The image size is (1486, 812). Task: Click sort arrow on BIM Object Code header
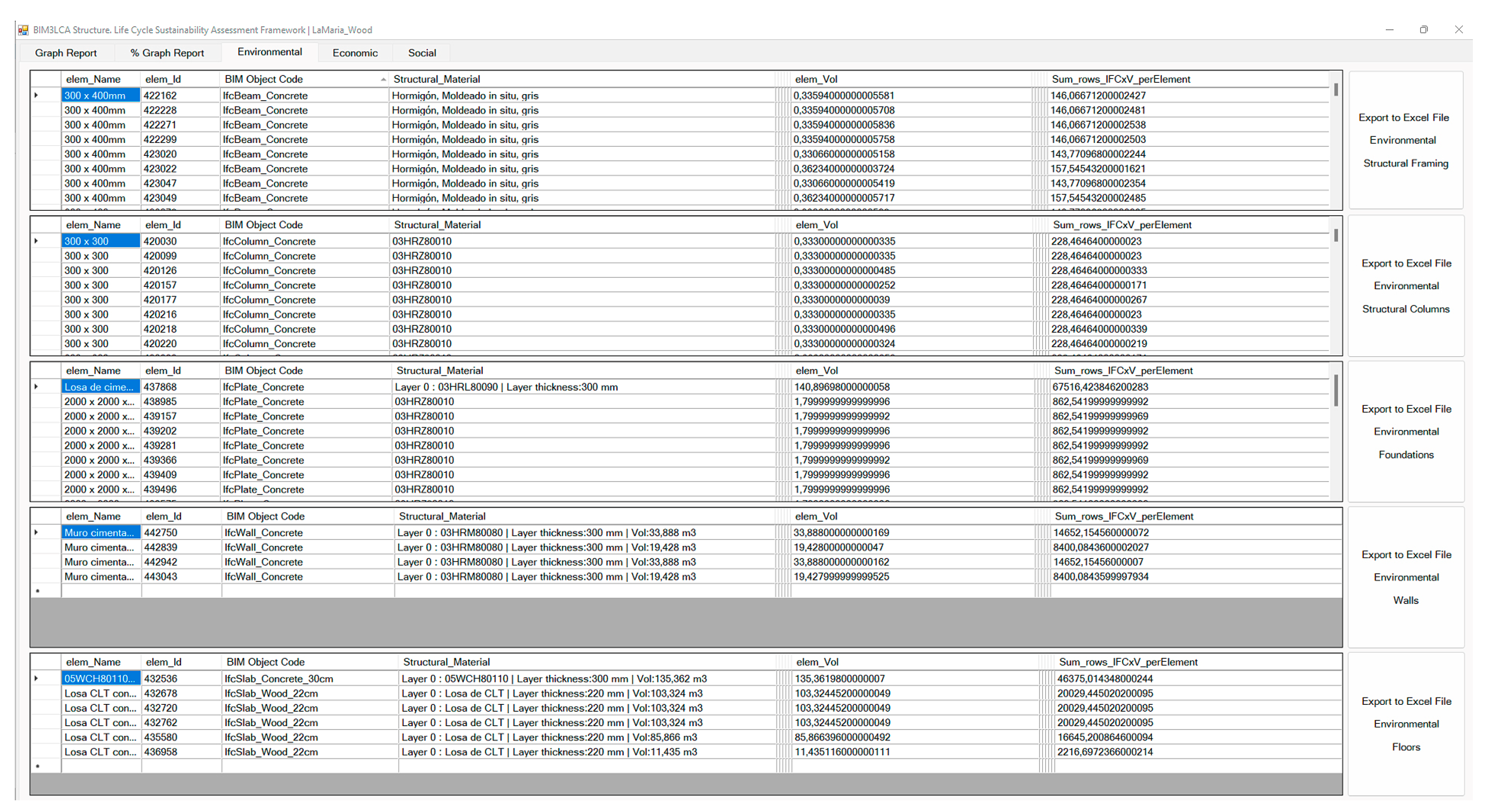coord(383,80)
